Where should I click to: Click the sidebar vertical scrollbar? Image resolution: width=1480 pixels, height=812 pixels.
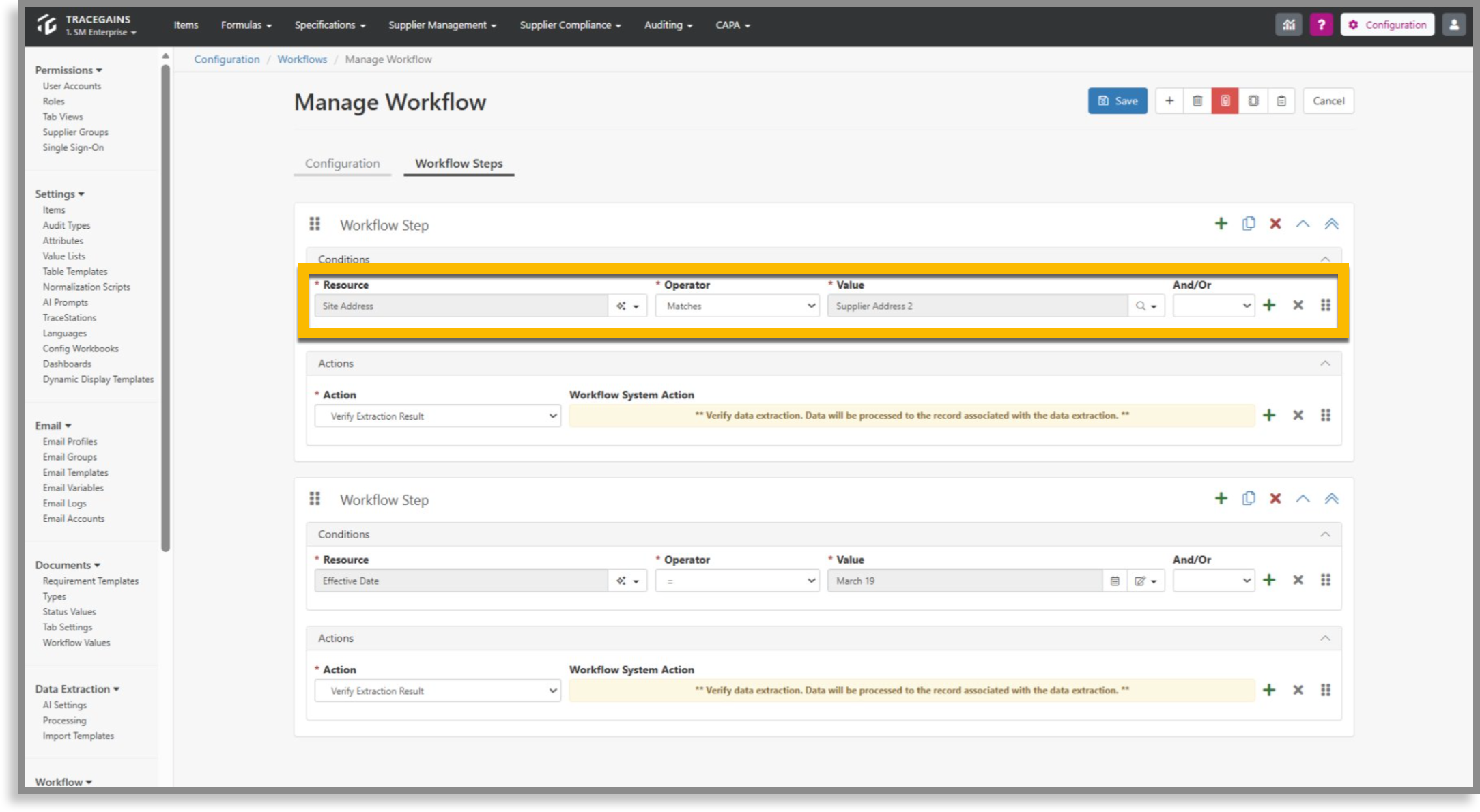click(165, 307)
